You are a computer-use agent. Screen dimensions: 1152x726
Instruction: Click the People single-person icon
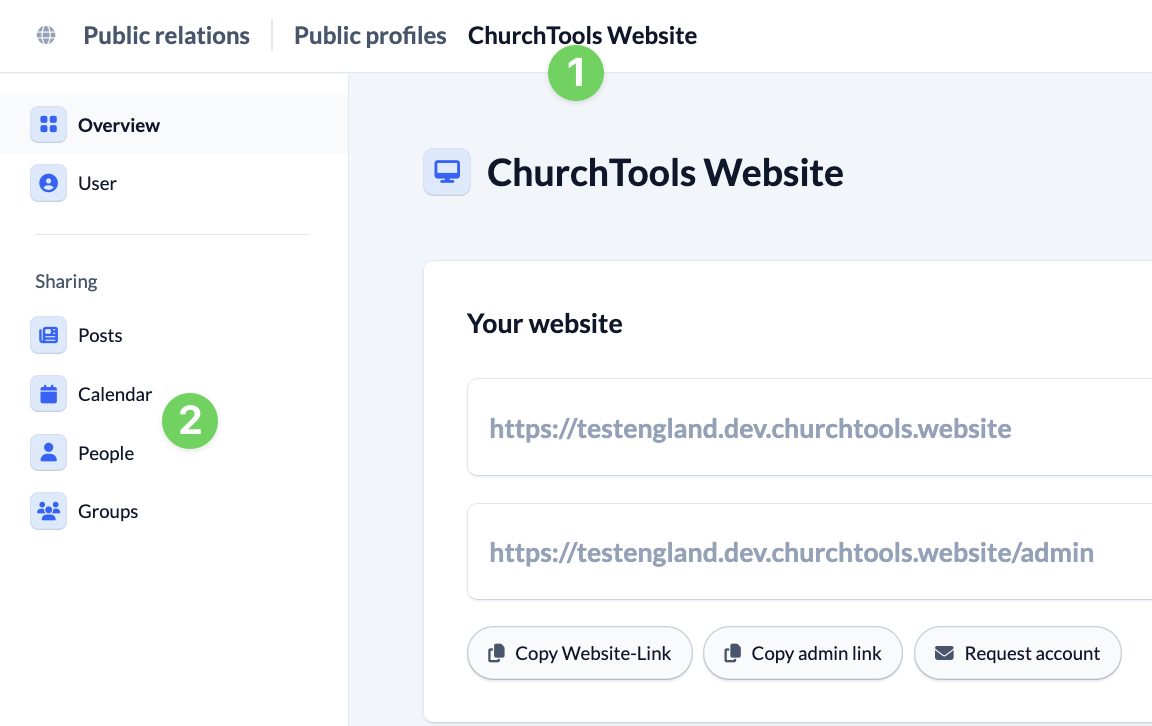[48, 453]
